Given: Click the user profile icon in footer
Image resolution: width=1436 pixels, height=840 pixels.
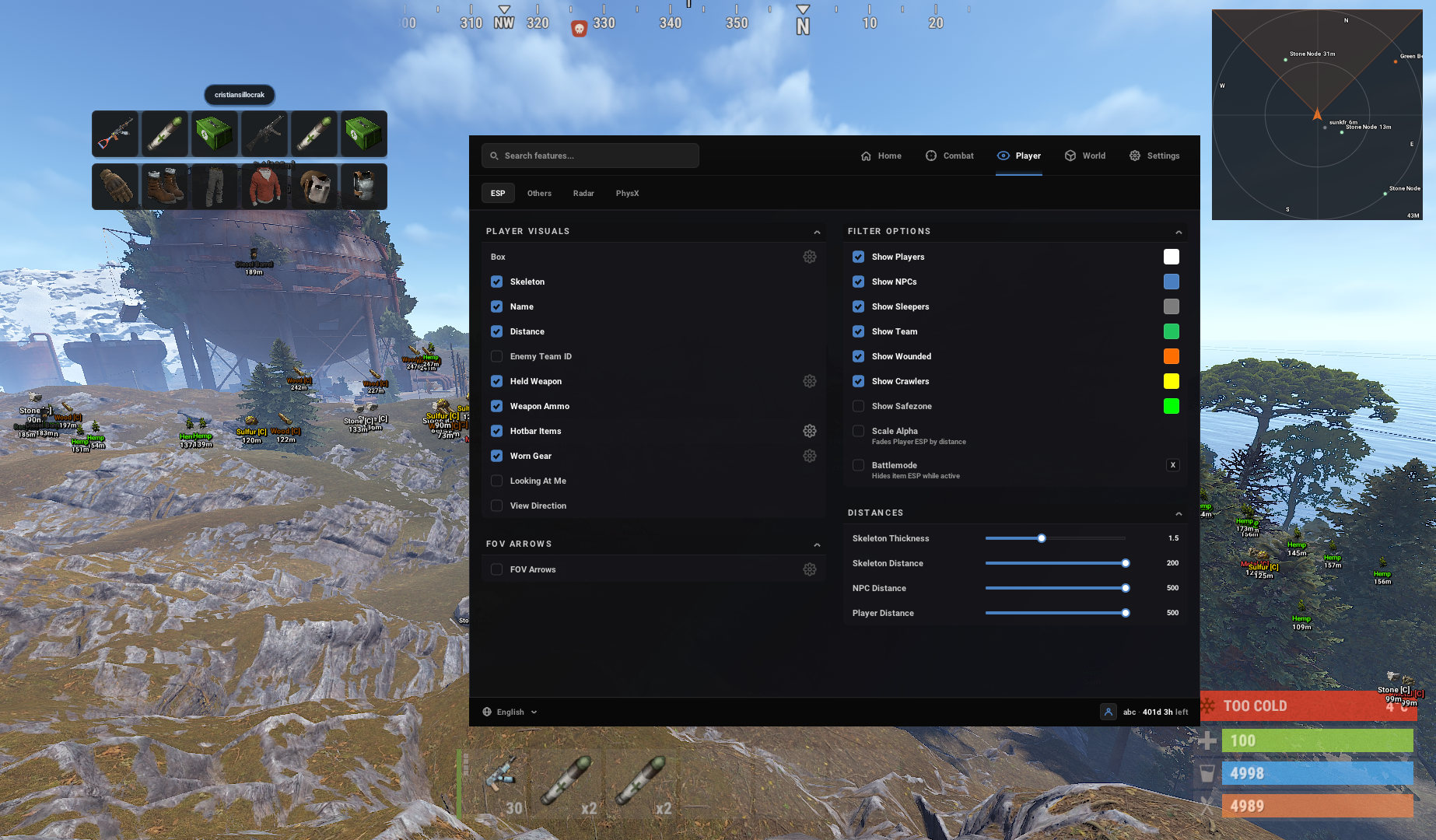Looking at the screenshot, I should click(1109, 712).
